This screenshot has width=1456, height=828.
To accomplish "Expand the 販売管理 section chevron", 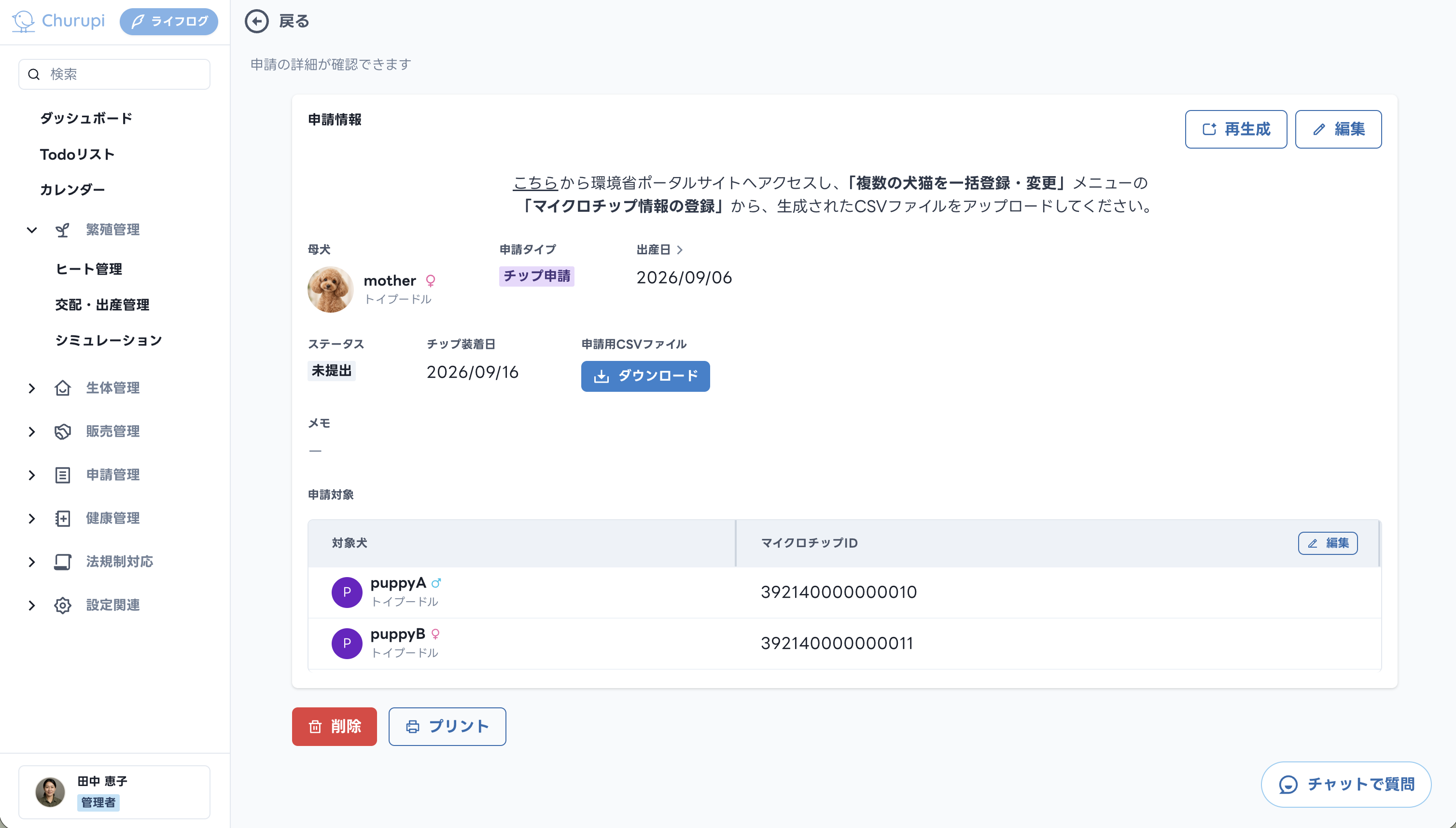I will point(32,432).
